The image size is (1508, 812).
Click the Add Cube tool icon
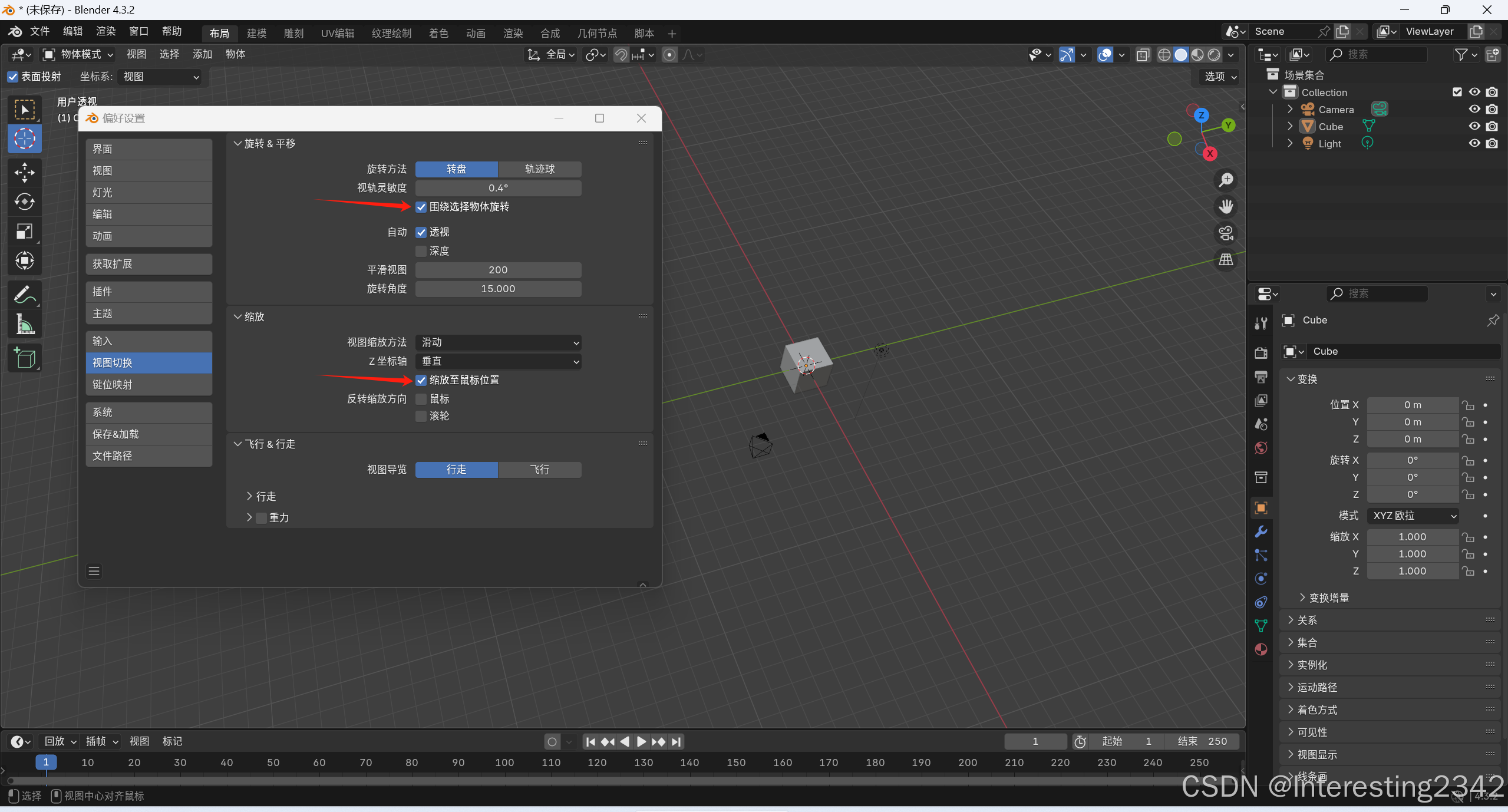[x=24, y=358]
